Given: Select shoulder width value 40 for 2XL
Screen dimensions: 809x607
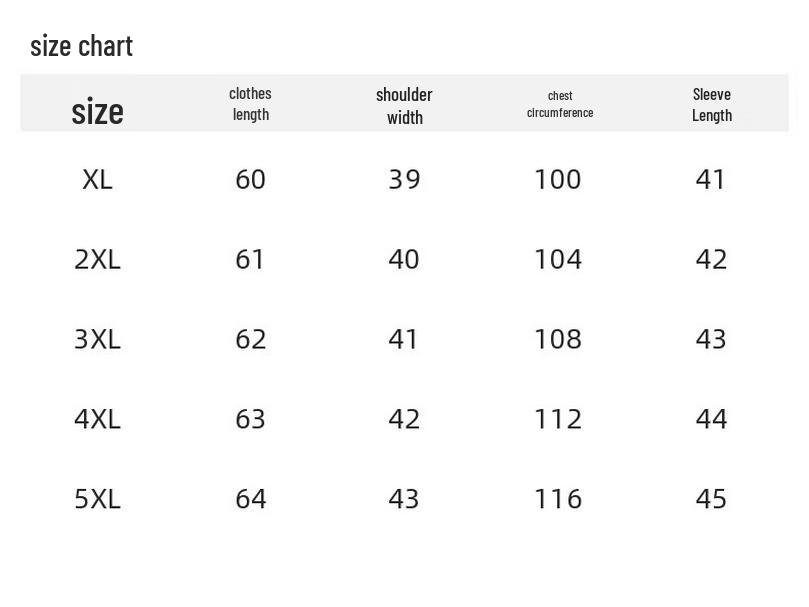Looking at the screenshot, I should coord(404,260).
